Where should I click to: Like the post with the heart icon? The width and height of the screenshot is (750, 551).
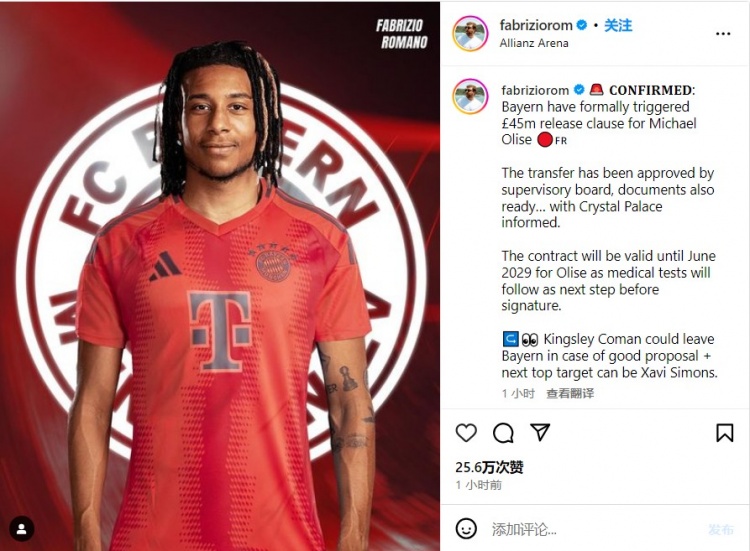coord(466,432)
